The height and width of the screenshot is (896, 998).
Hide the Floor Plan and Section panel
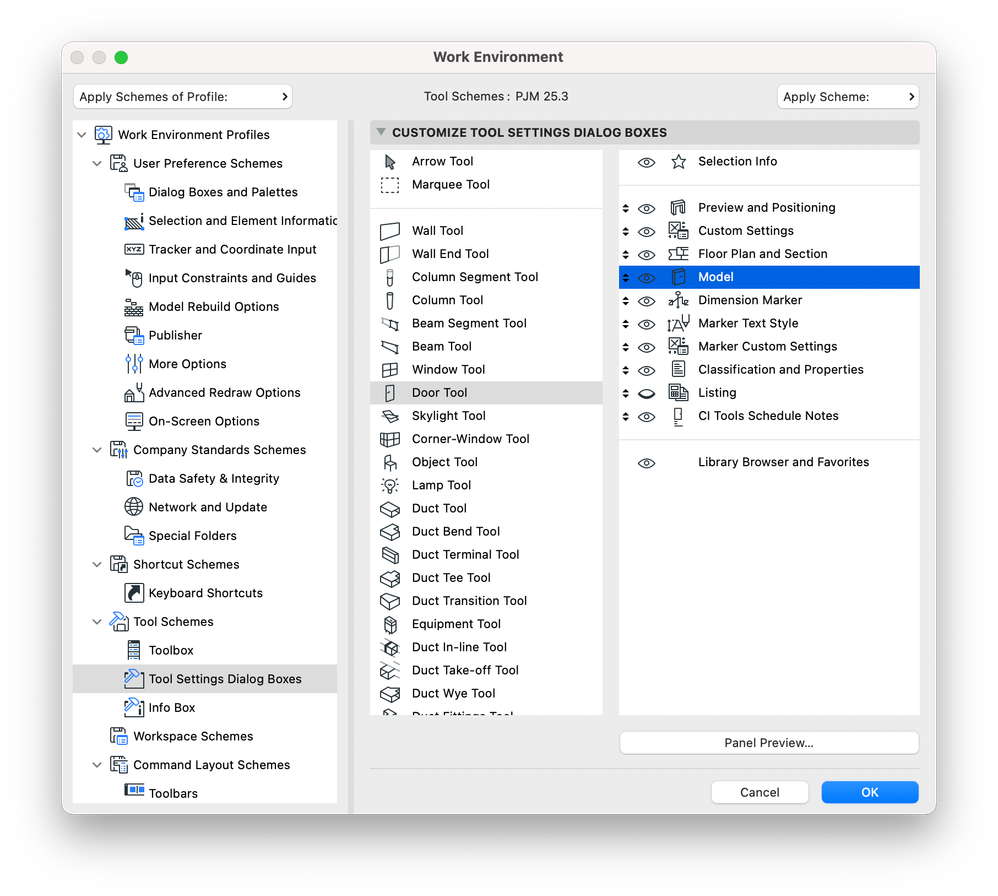(646, 255)
